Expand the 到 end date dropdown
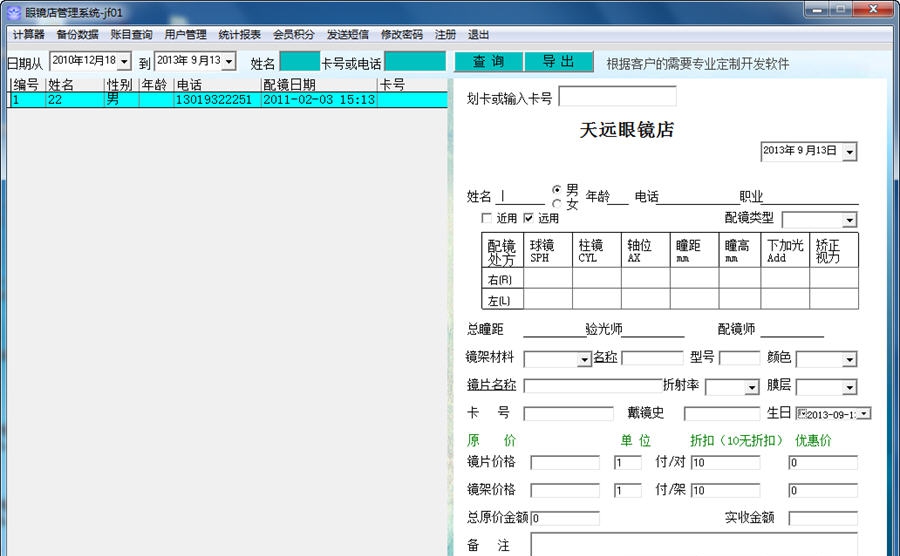 tap(229, 61)
